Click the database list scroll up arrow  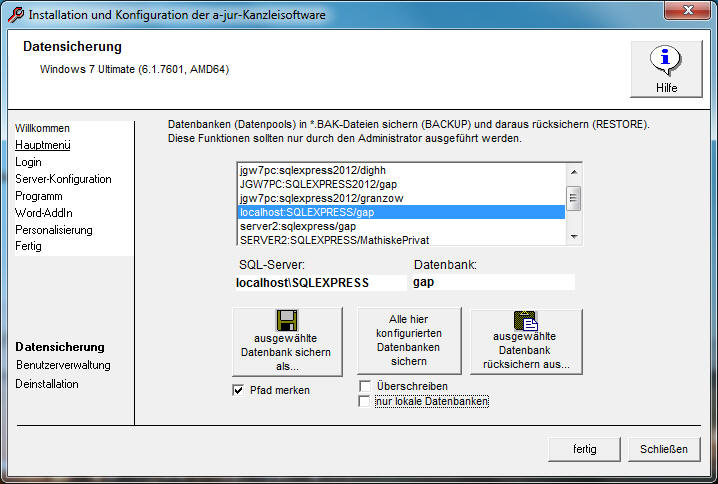[574, 172]
